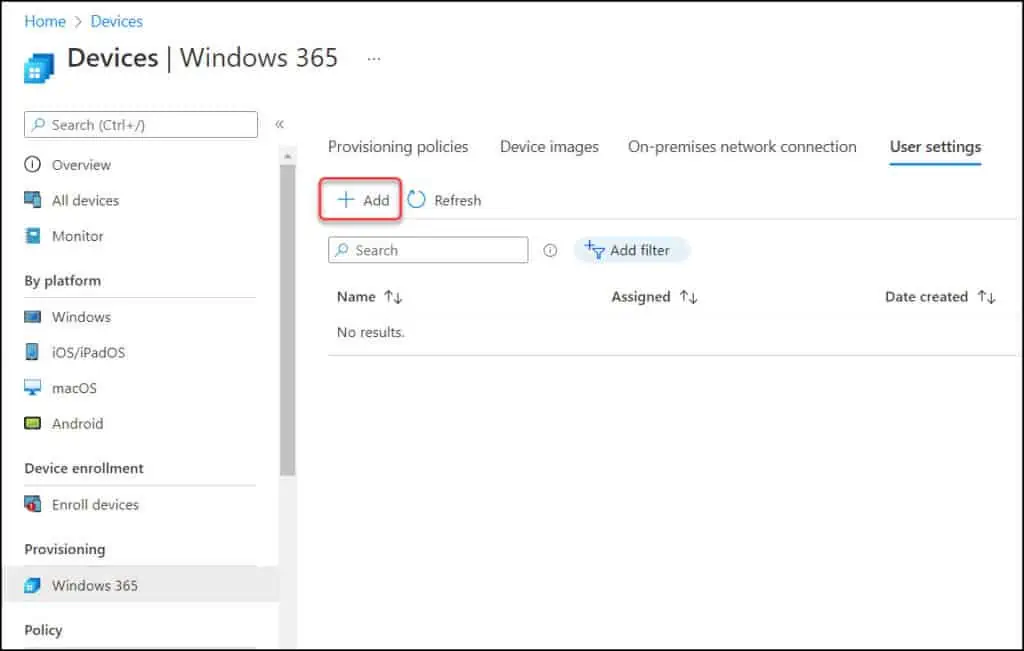Click the funnel icon in Add filter
The height and width of the screenshot is (651, 1024).
(x=594, y=249)
